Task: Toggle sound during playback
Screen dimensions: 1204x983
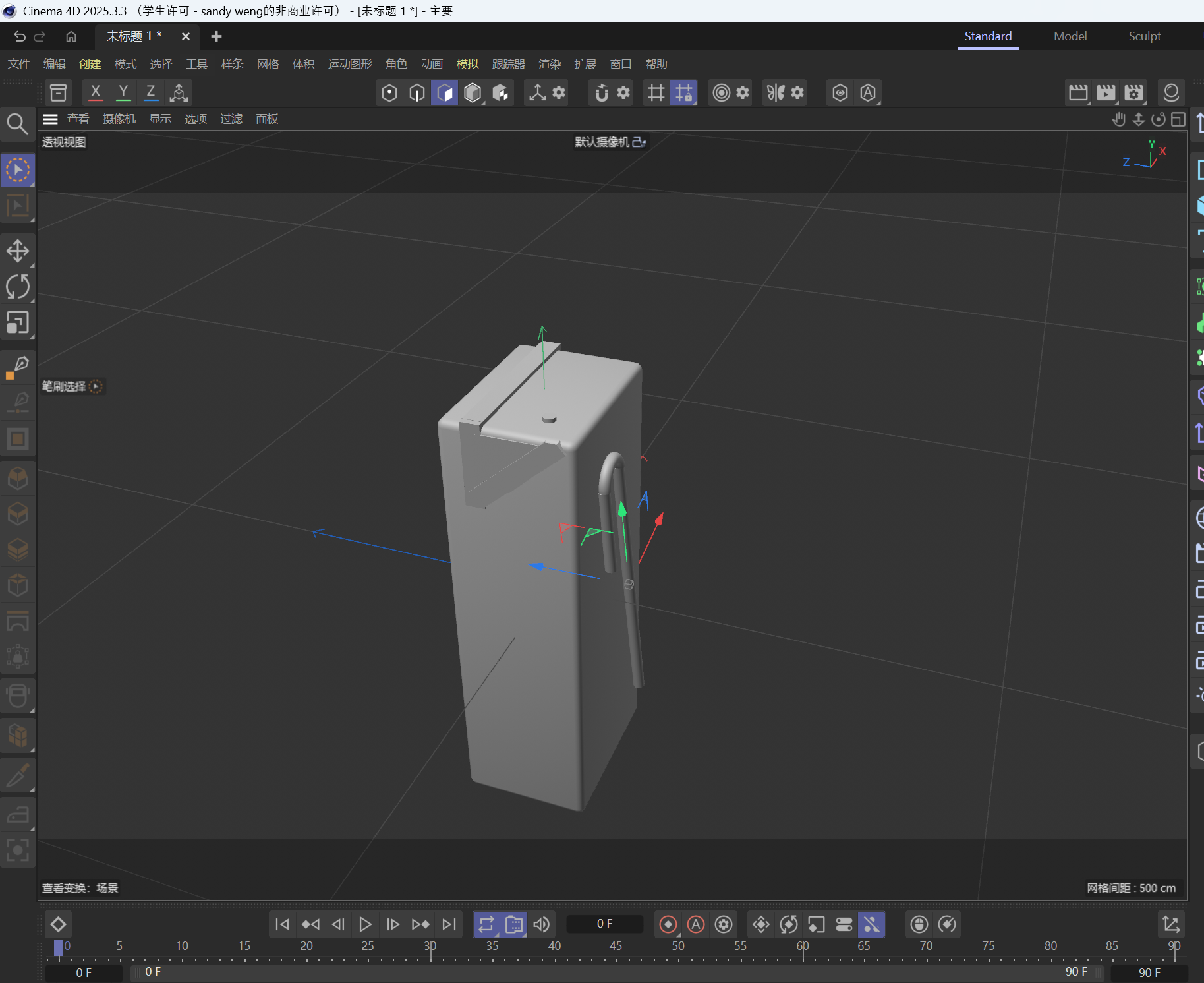Action: click(542, 924)
